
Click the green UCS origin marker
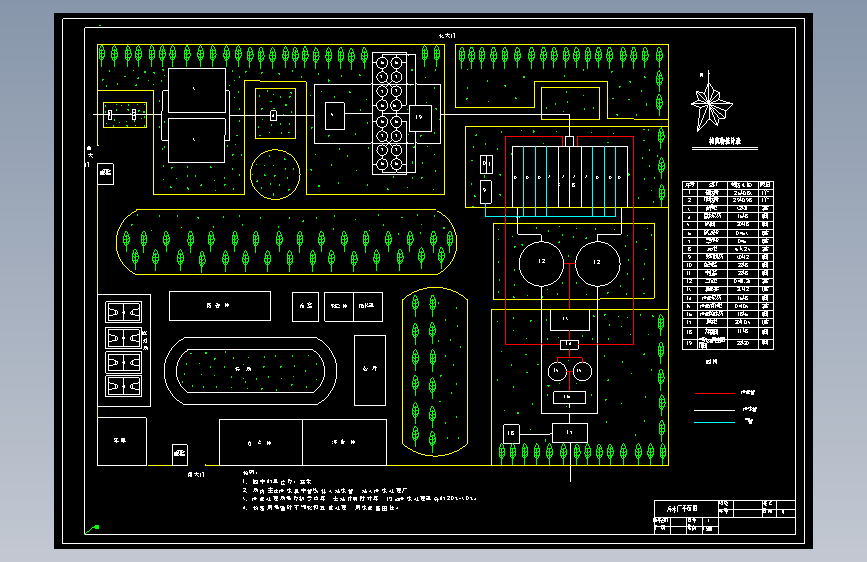click(x=92, y=529)
